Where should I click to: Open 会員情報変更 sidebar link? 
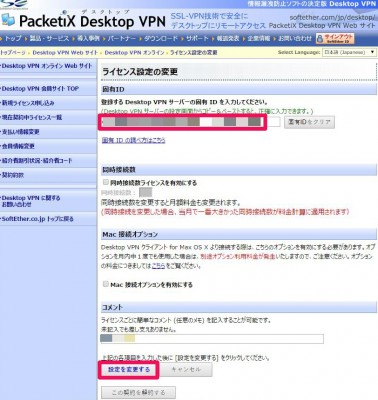coord(18,146)
